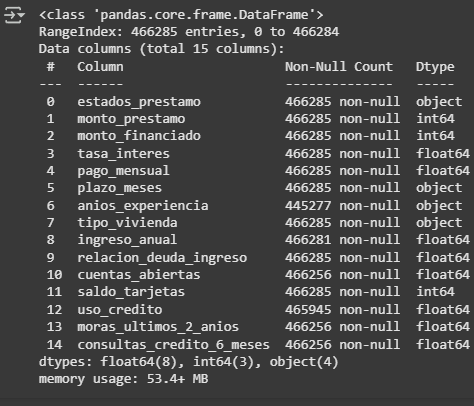Click the 'memory usage: 53.4+ MB' line

[123, 379]
